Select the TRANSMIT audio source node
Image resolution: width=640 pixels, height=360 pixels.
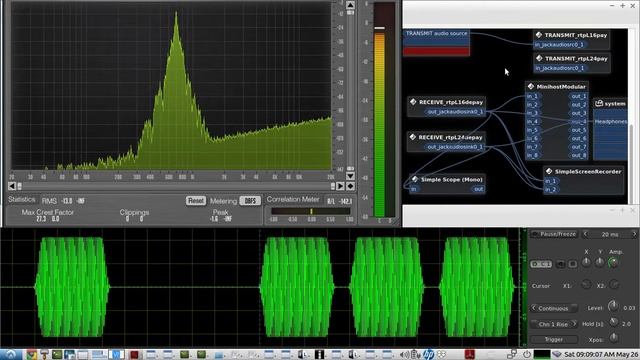point(436,42)
